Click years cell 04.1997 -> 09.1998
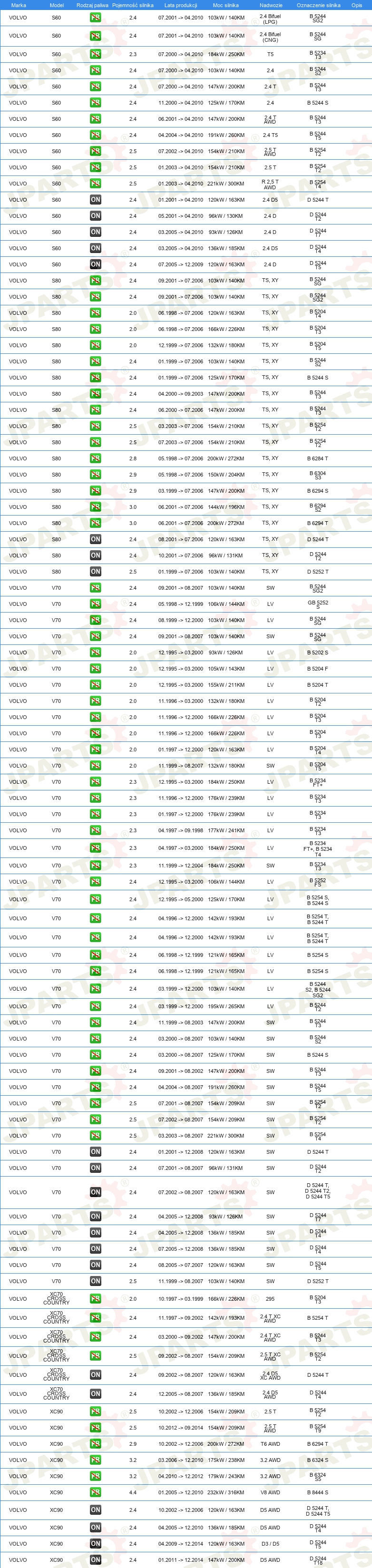 point(181,830)
